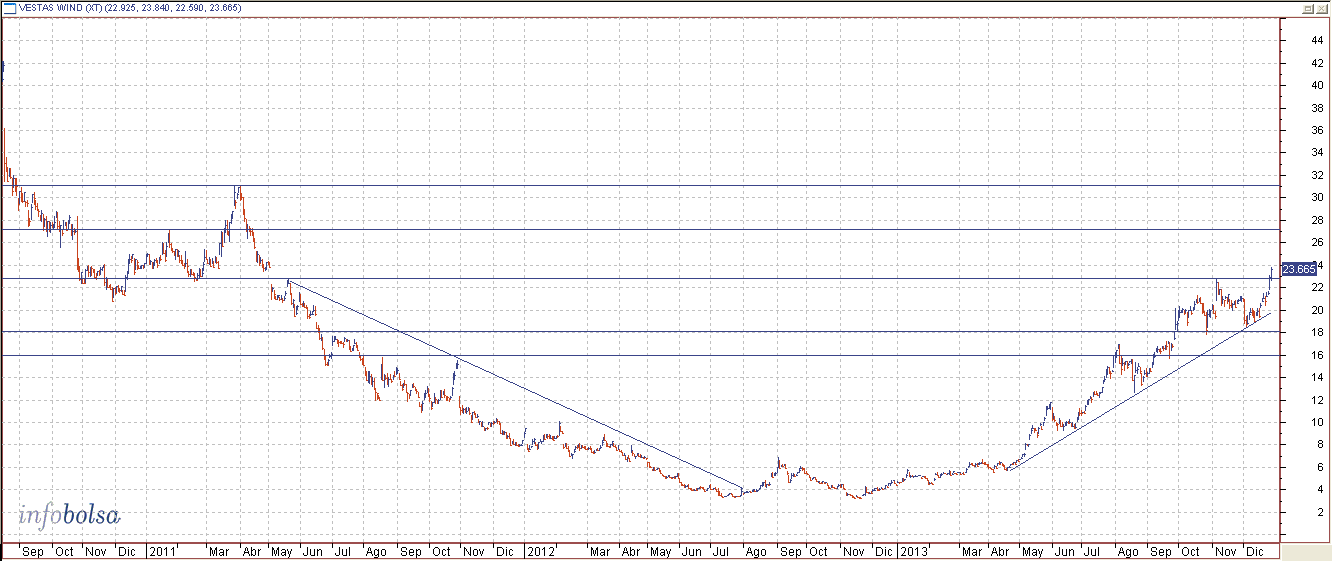Select the horizontal line near price 27
The width and height of the screenshot is (1332, 561).
click(640, 229)
